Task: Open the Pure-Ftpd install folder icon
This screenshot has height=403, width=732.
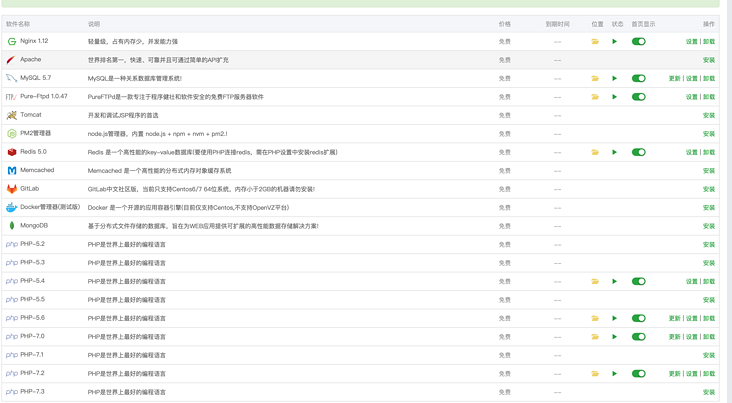Action: (595, 97)
